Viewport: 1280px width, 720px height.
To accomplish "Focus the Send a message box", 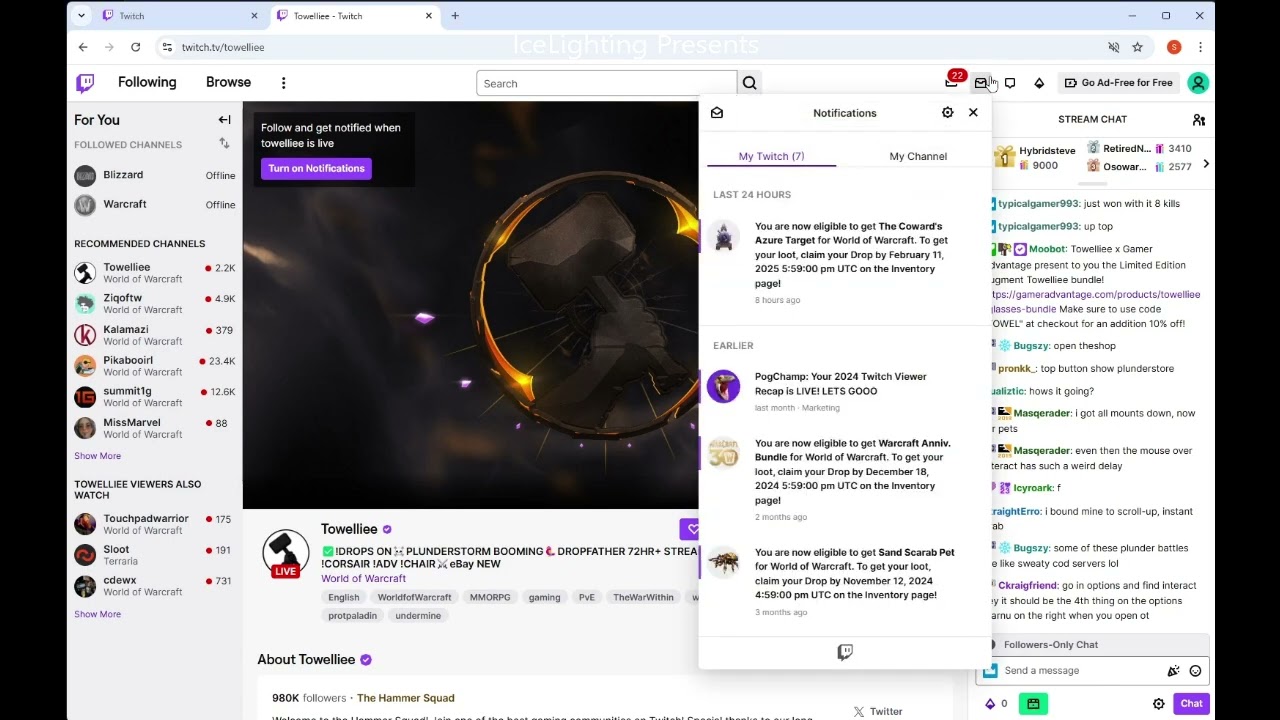I will [1080, 671].
